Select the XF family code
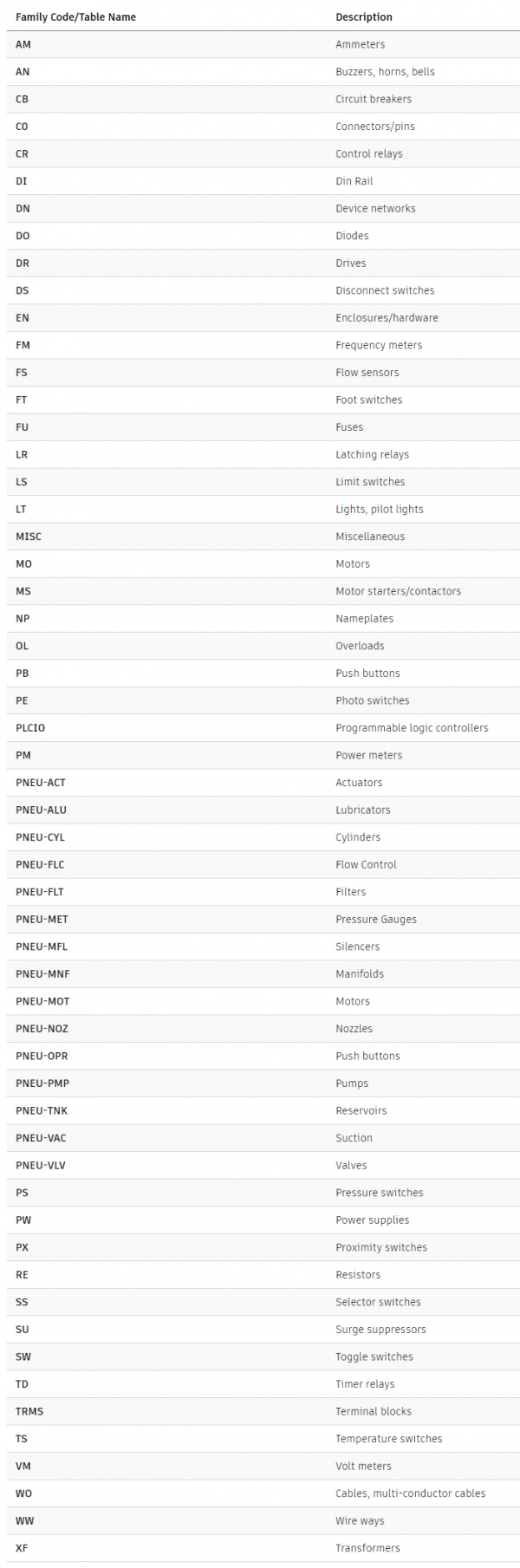 click(22, 1548)
